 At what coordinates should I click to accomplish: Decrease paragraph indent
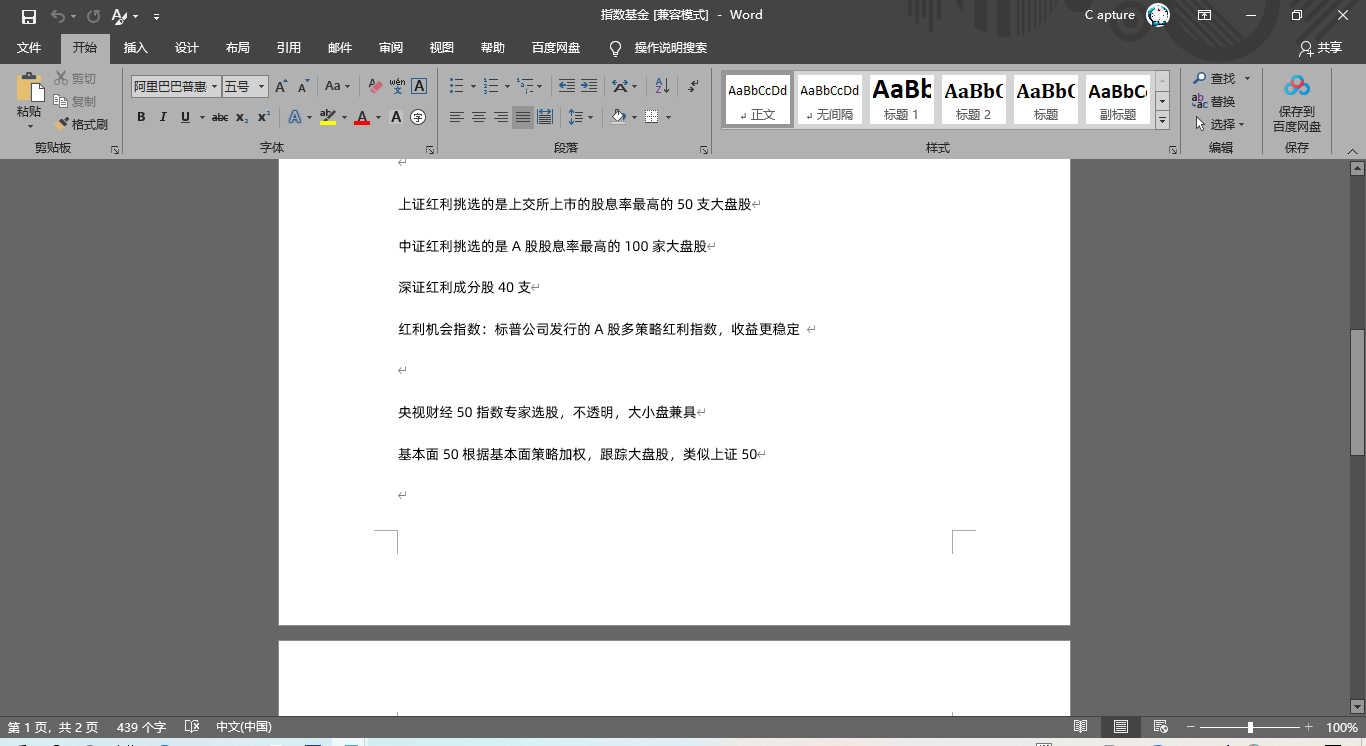pyautogui.click(x=567, y=87)
